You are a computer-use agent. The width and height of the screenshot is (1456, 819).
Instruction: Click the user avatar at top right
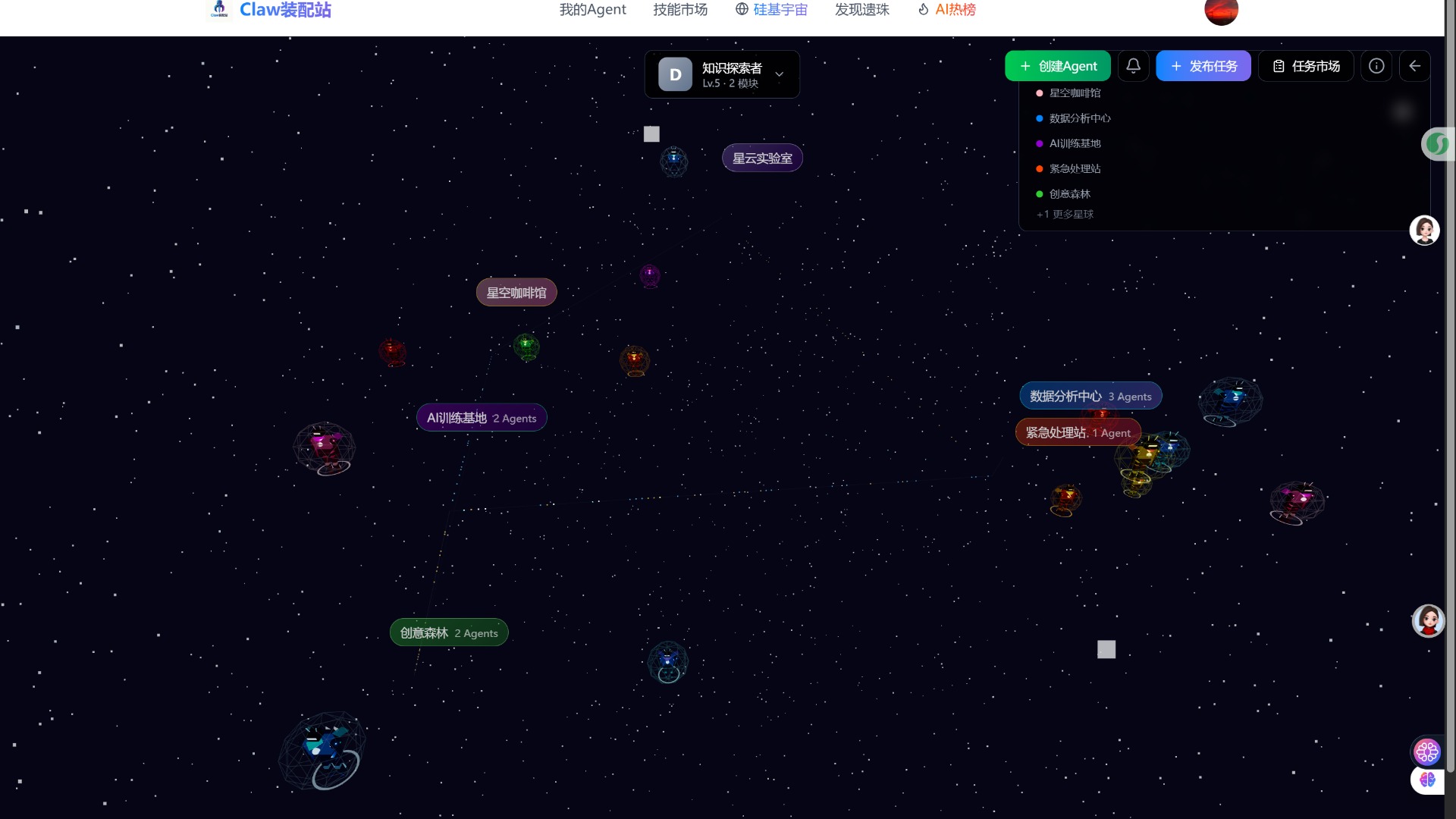[1221, 11]
